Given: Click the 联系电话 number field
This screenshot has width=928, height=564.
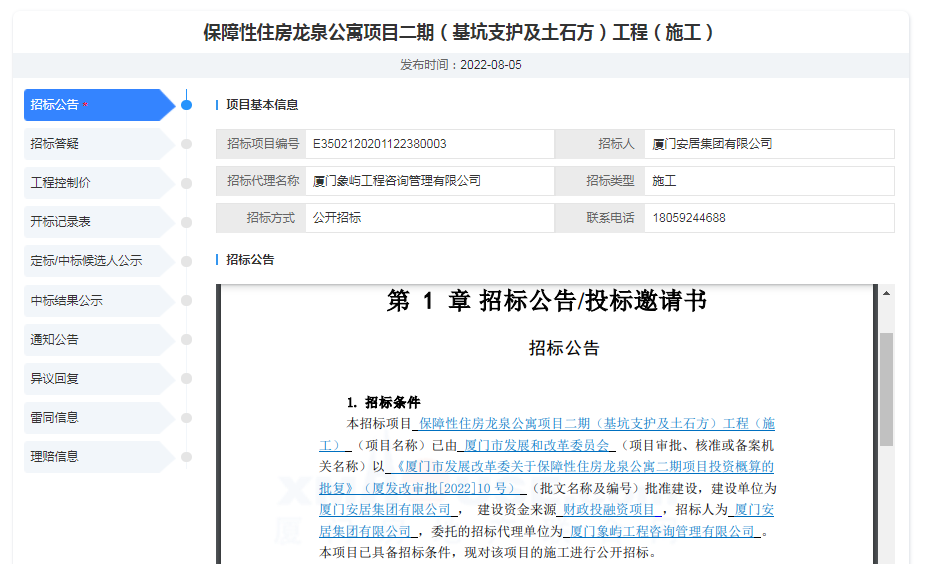Looking at the screenshot, I should point(768,218).
